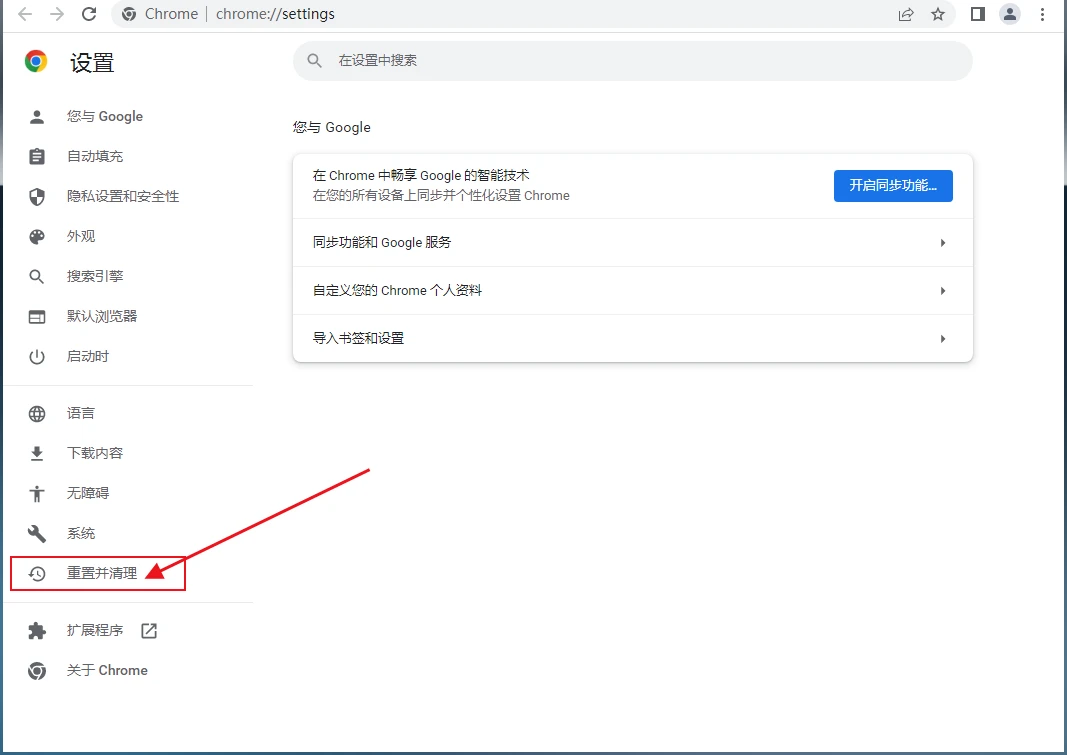Click the 您与 Google section heading
This screenshot has width=1067, height=755.
tap(331, 127)
